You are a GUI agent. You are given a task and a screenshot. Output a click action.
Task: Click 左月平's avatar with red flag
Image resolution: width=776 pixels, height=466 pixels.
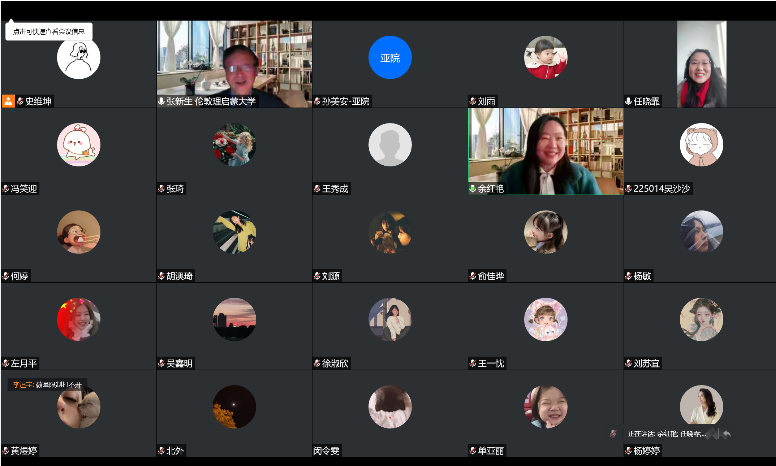78,320
